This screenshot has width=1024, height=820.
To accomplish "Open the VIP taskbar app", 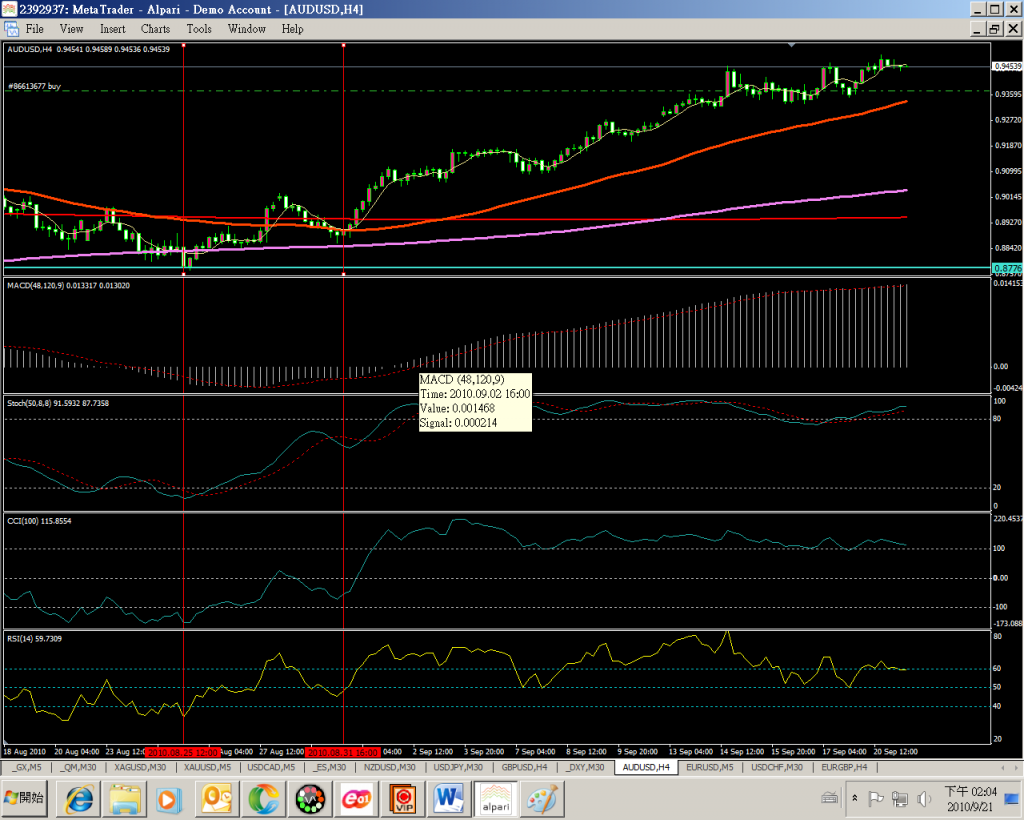I will tap(403, 799).
